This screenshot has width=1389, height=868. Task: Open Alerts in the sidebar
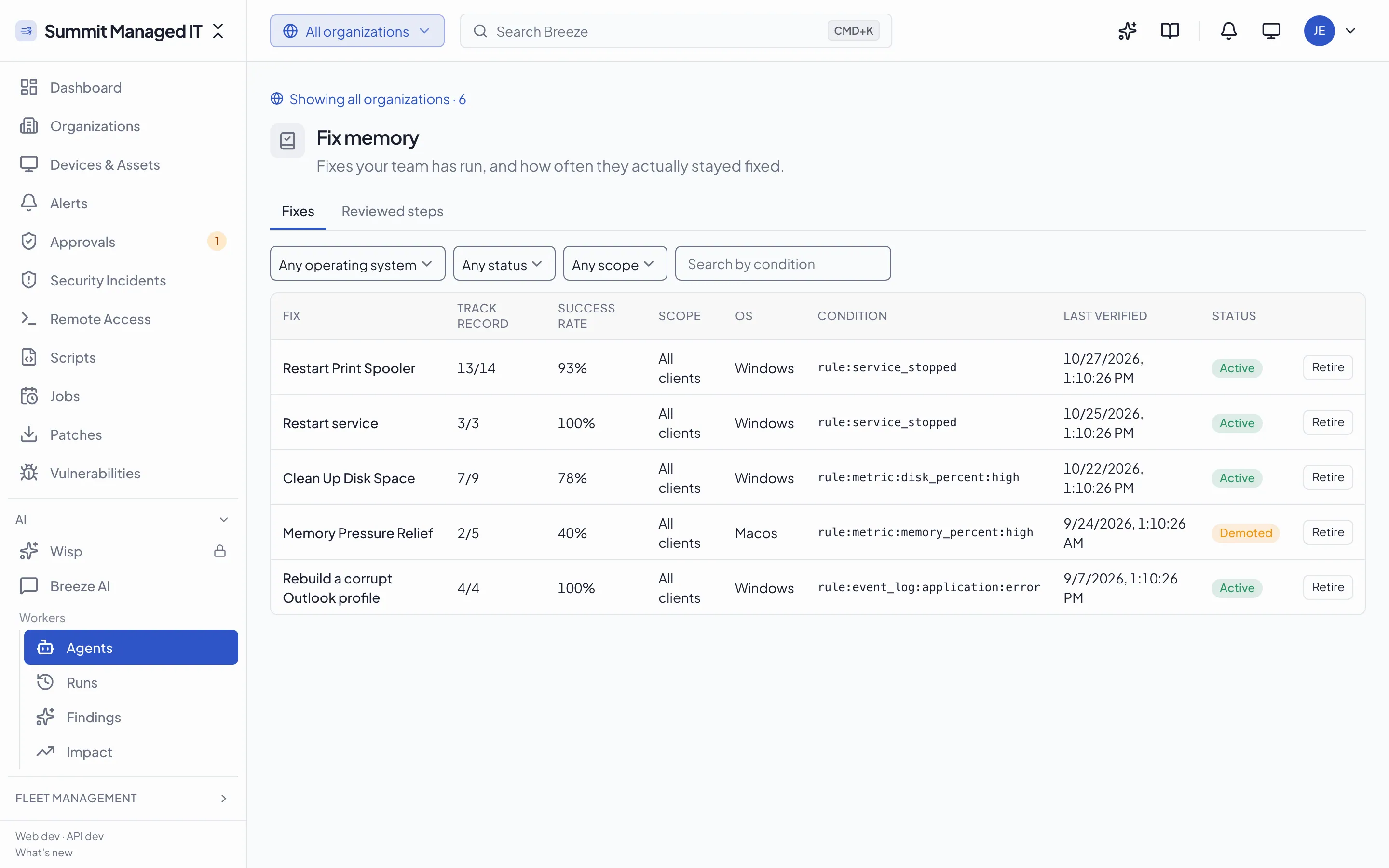[123, 203]
